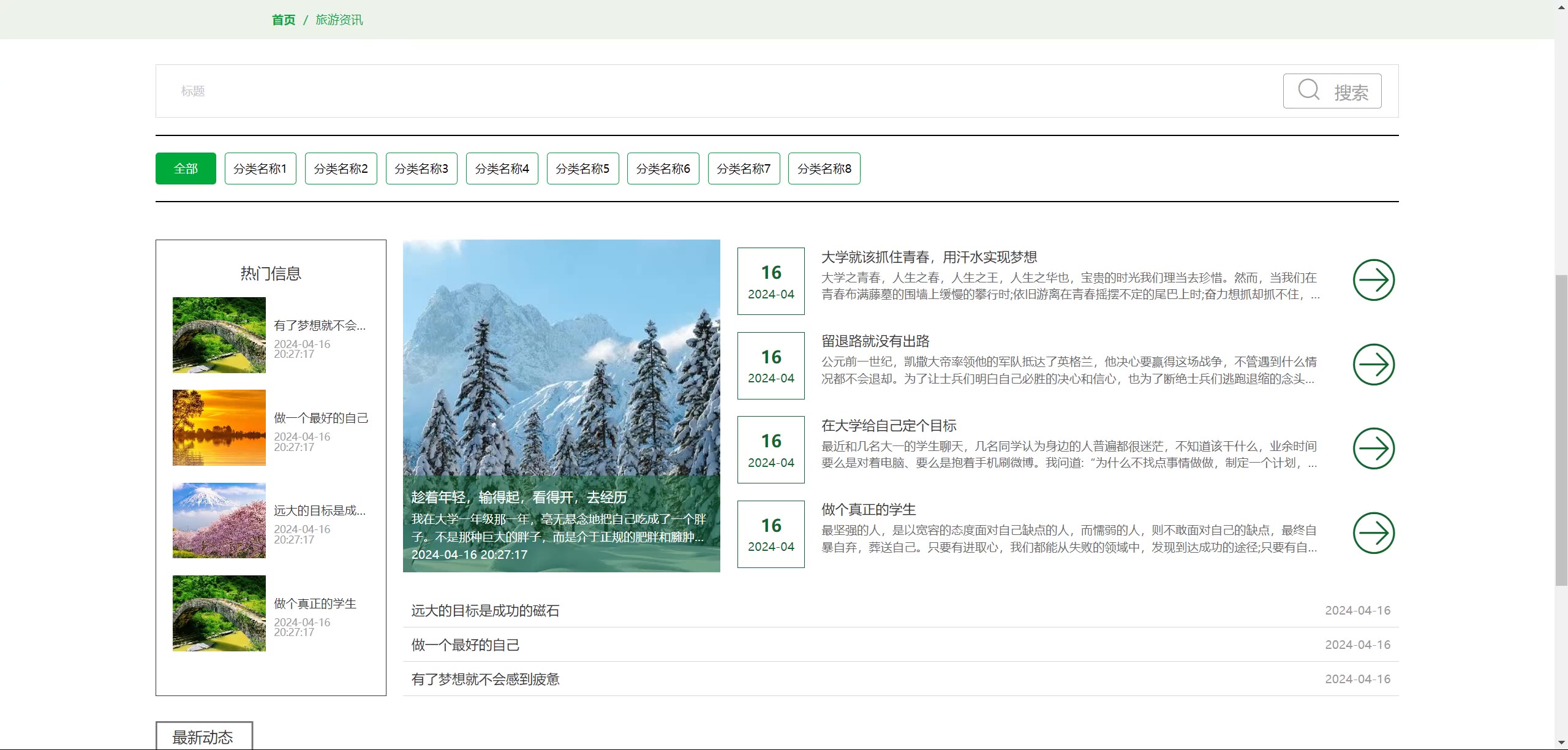
Task: Open stone bridge thumbnail for 有了梦想就不会
Action: [x=219, y=335]
